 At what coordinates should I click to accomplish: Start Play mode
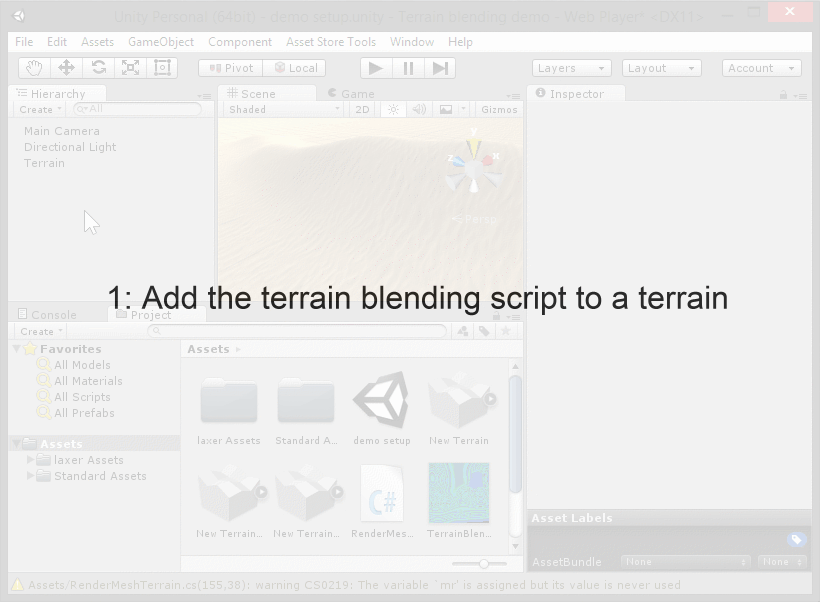[x=375, y=68]
